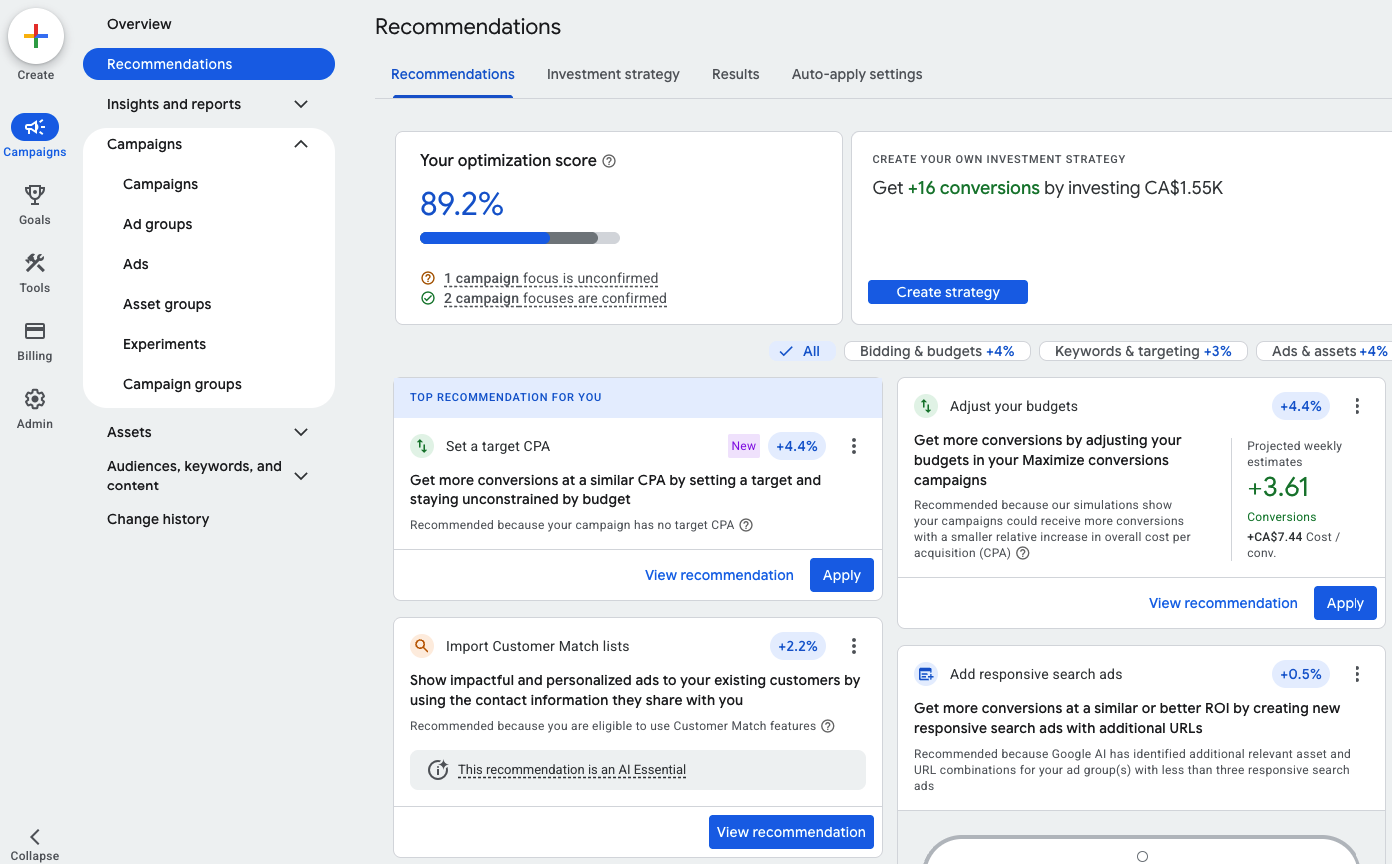Expand the Assets section
Image resolution: width=1392 pixels, height=864 pixels.
pos(301,432)
